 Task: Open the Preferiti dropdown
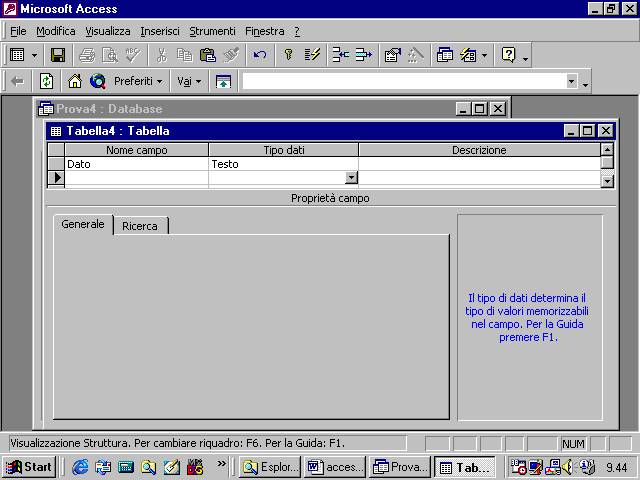pyautogui.click(x=138, y=81)
